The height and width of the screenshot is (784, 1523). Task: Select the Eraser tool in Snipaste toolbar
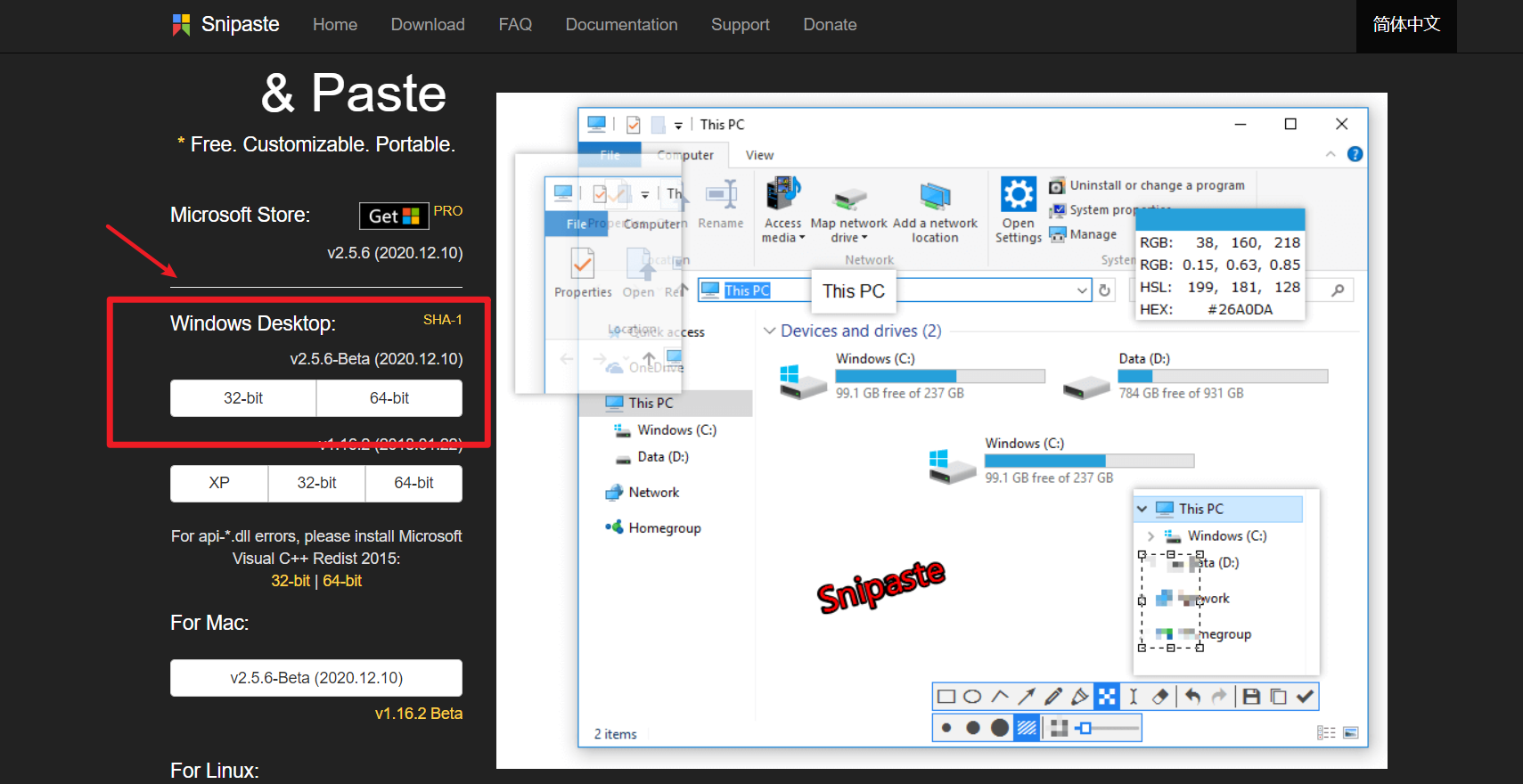1160,697
